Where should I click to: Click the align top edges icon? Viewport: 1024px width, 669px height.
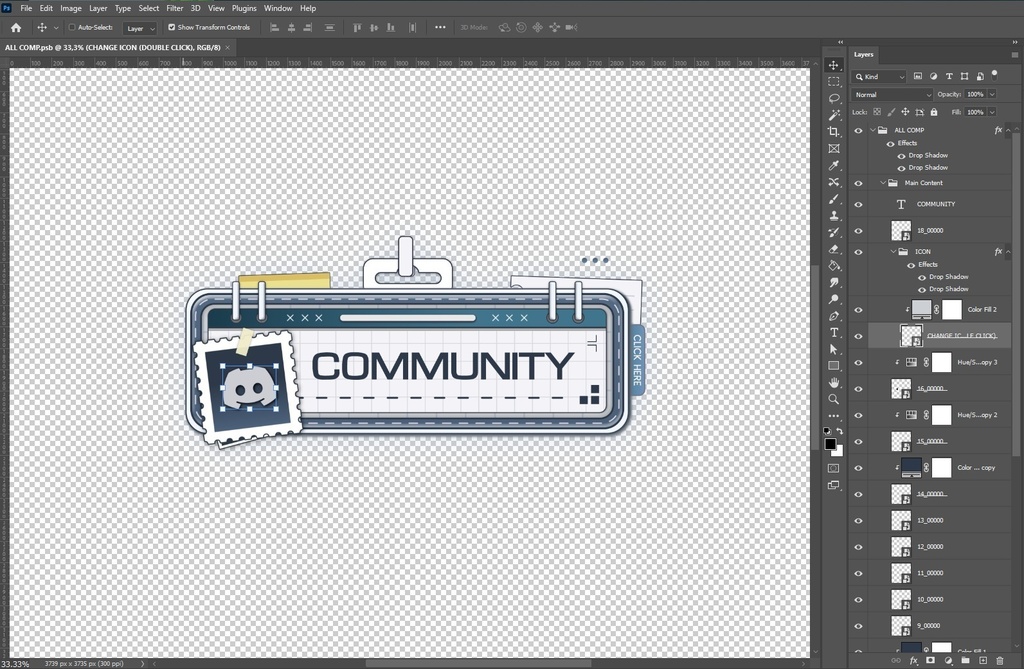pyautogui.click(x=357, y=27)
